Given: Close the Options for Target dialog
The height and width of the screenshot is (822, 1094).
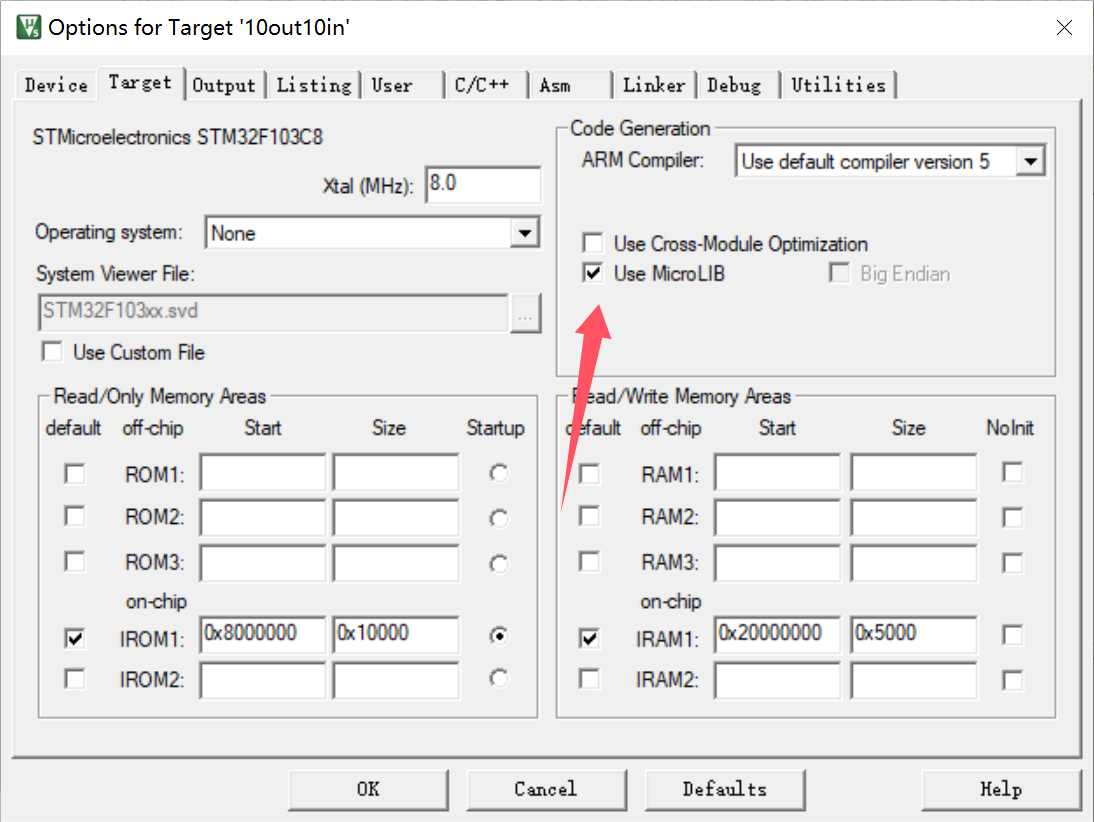Looking at the screenshot, I should click(x=1064, y=27).
